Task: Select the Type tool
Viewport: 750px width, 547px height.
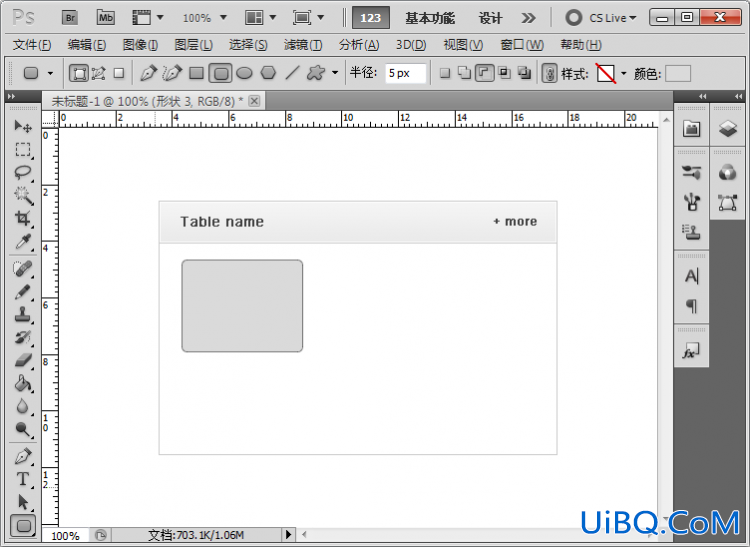Action: tap(22, 479)
